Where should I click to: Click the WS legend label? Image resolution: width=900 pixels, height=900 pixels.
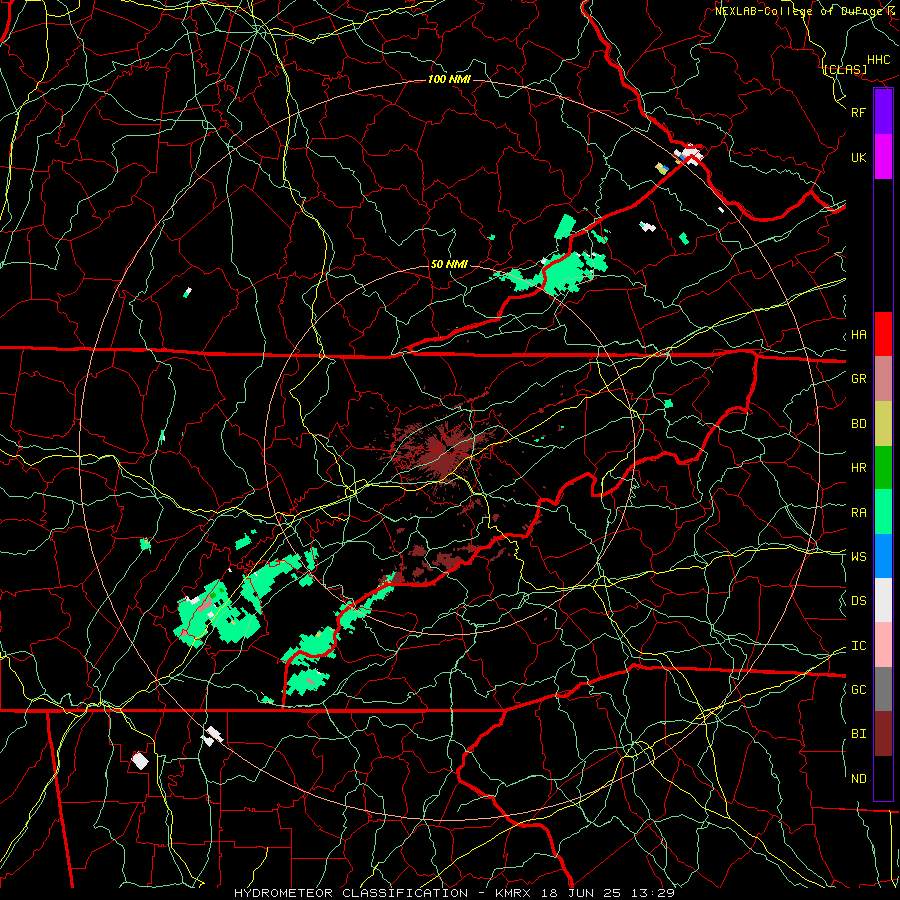(x=858, y=557)
